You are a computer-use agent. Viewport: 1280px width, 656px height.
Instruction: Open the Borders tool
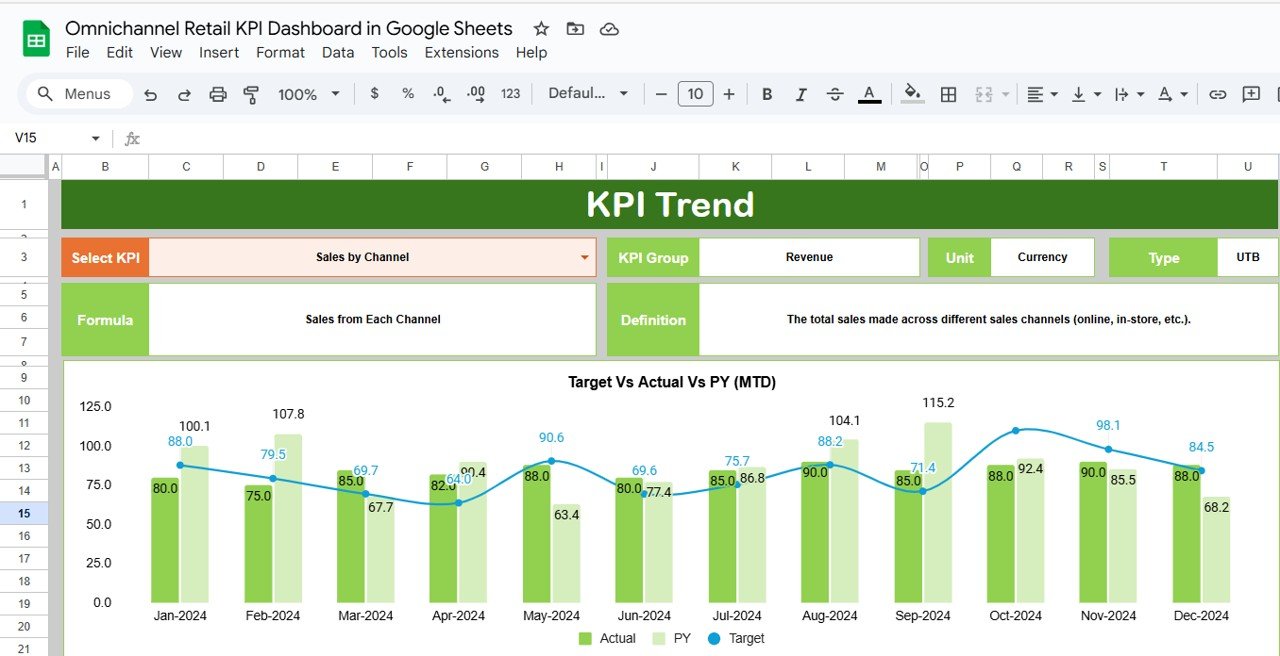(949, 94)
